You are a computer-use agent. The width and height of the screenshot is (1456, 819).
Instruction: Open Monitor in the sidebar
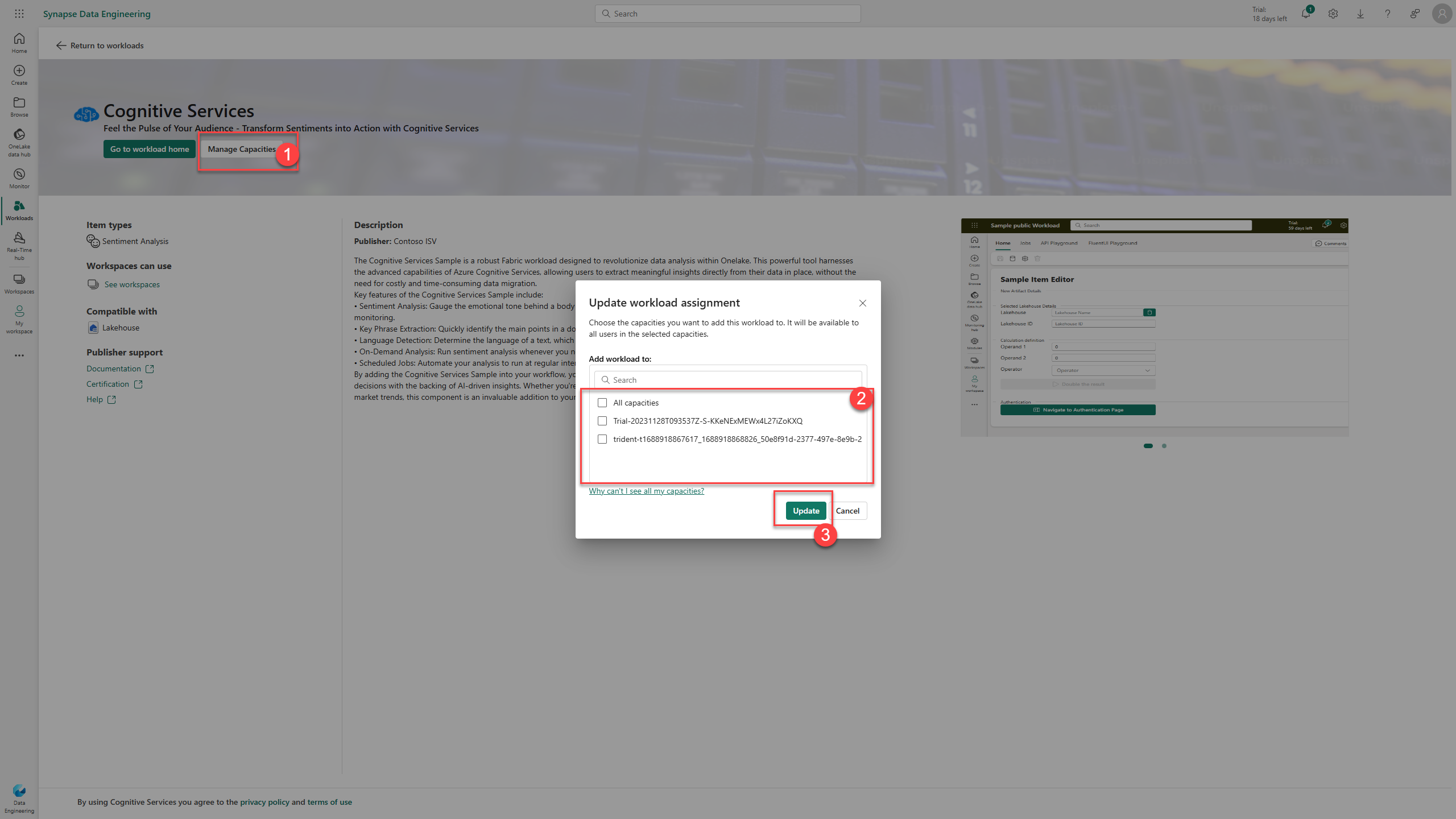coord(19,178)
